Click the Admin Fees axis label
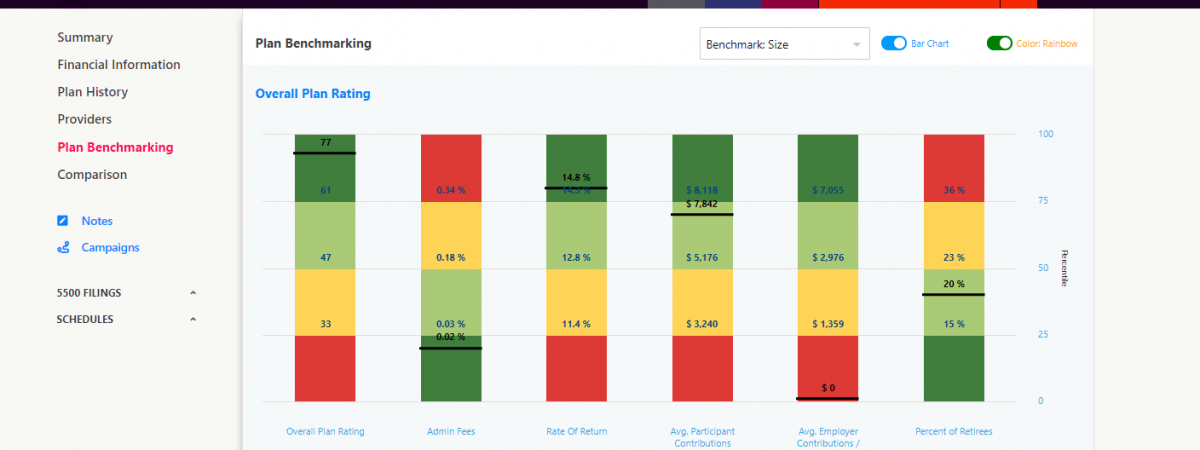 coord(451,432)
